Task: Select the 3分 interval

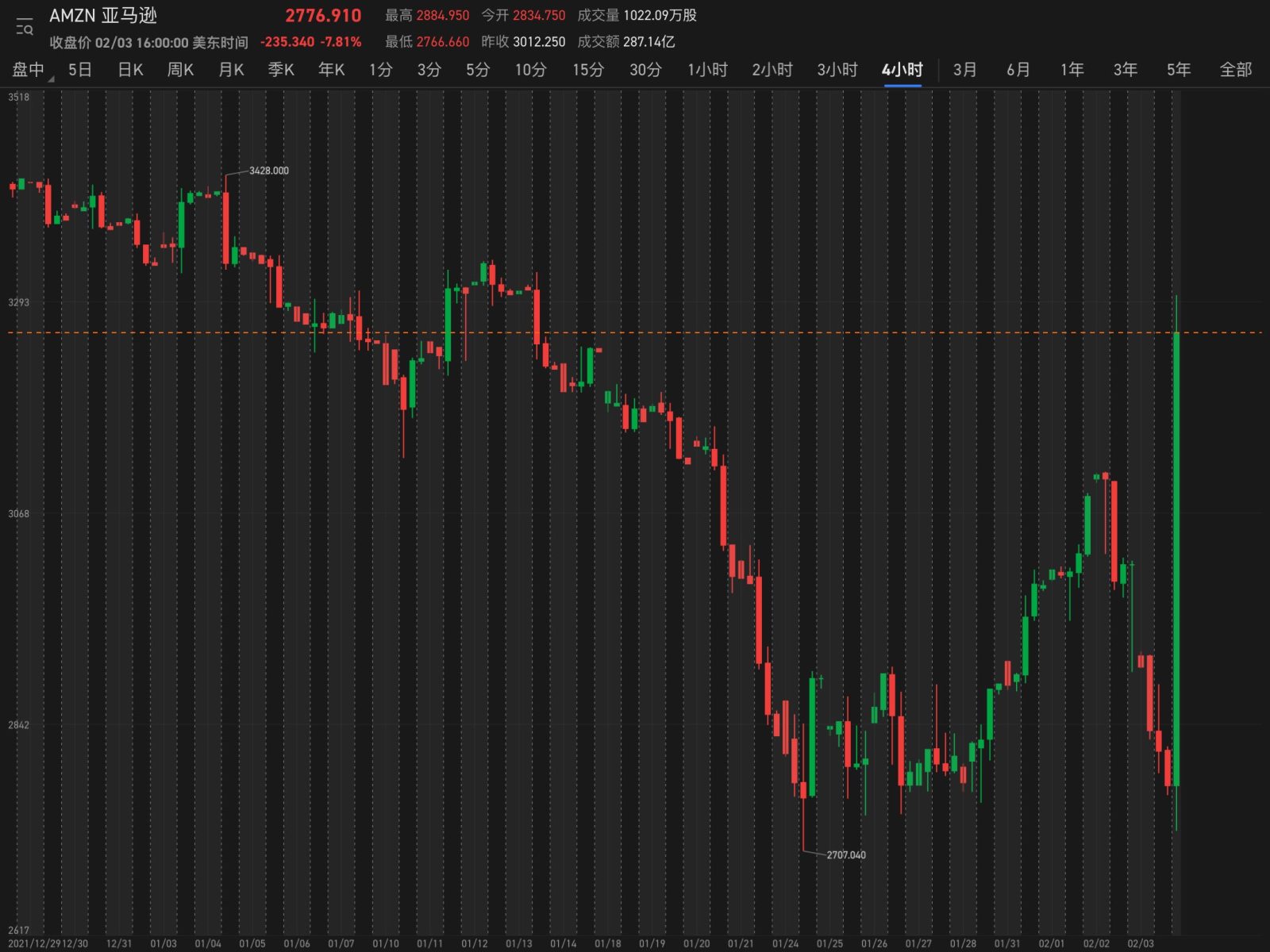Action: click(x=429, y=70)
